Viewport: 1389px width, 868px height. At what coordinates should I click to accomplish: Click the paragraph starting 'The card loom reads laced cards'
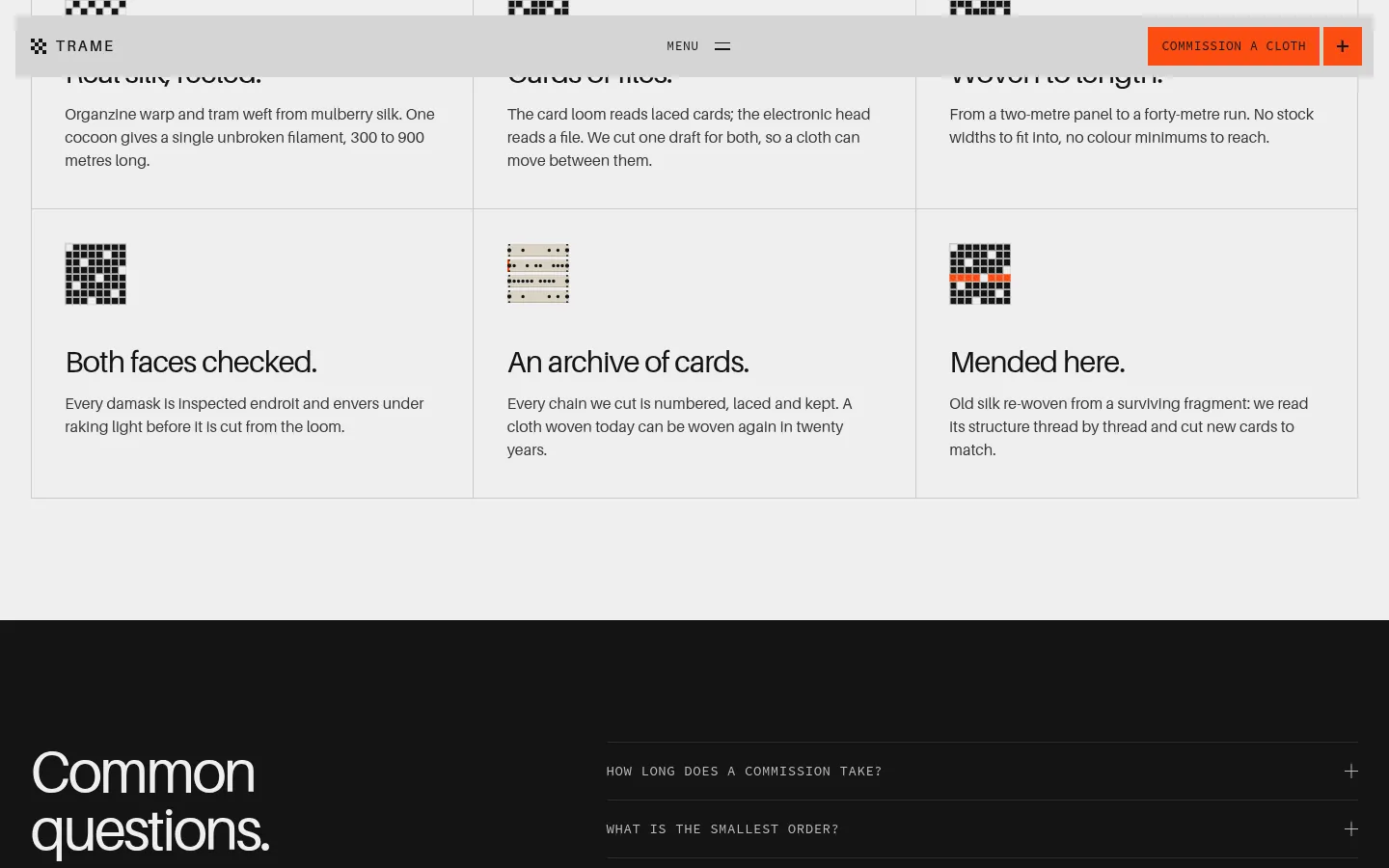tap(691, 138)
